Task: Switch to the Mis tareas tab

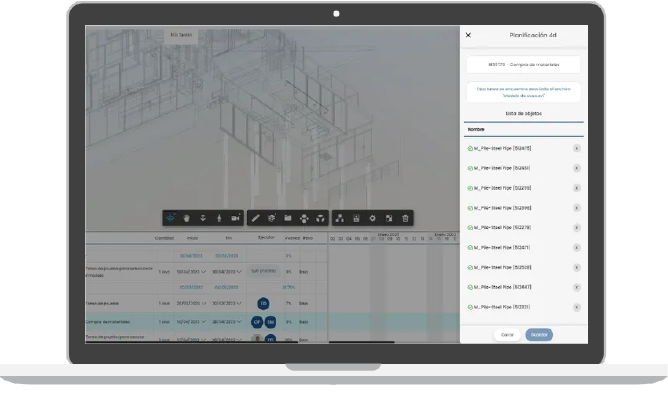Action: (x=181, y=35)
